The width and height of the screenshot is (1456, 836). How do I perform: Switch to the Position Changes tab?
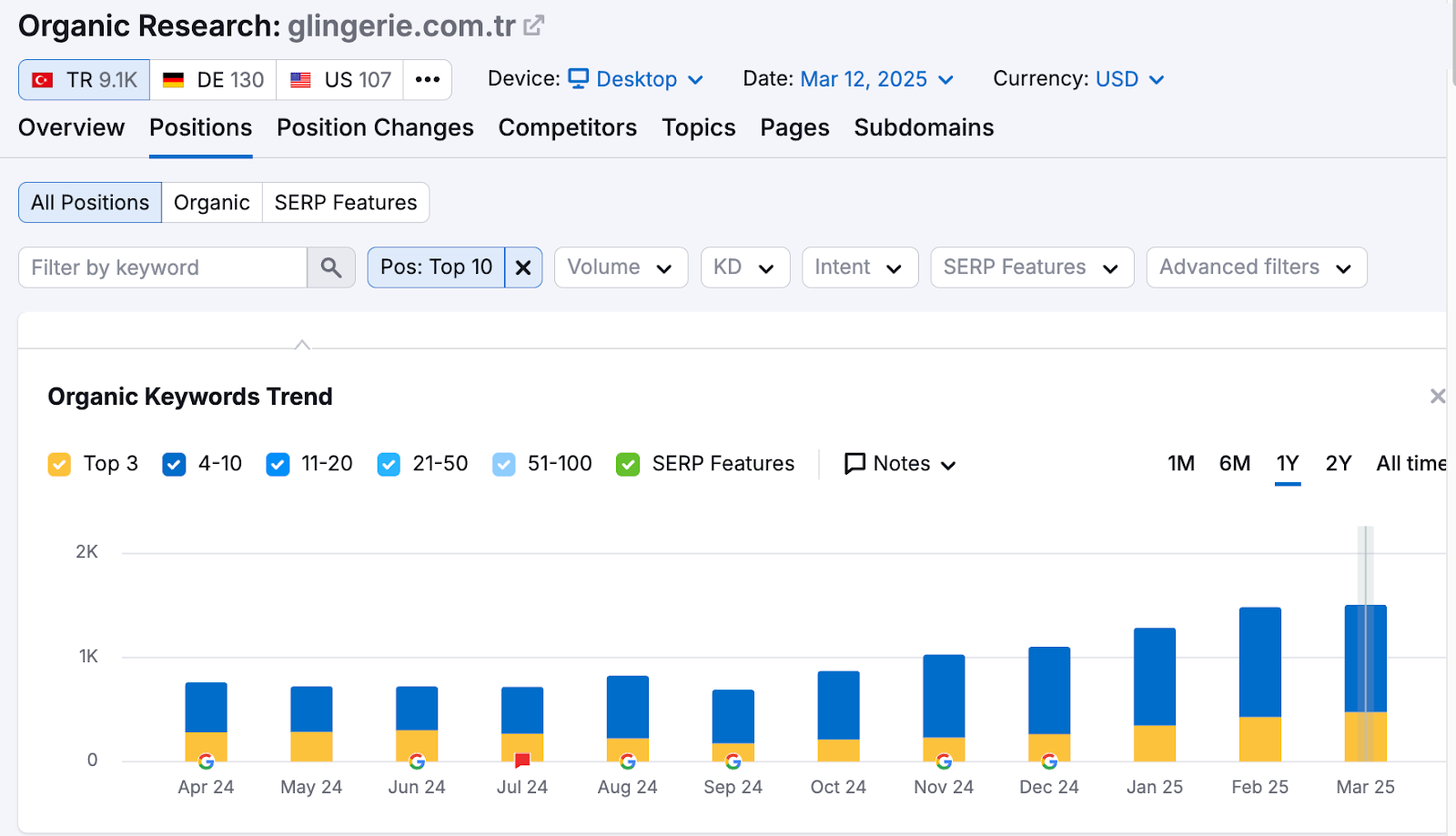pos(375,128)
